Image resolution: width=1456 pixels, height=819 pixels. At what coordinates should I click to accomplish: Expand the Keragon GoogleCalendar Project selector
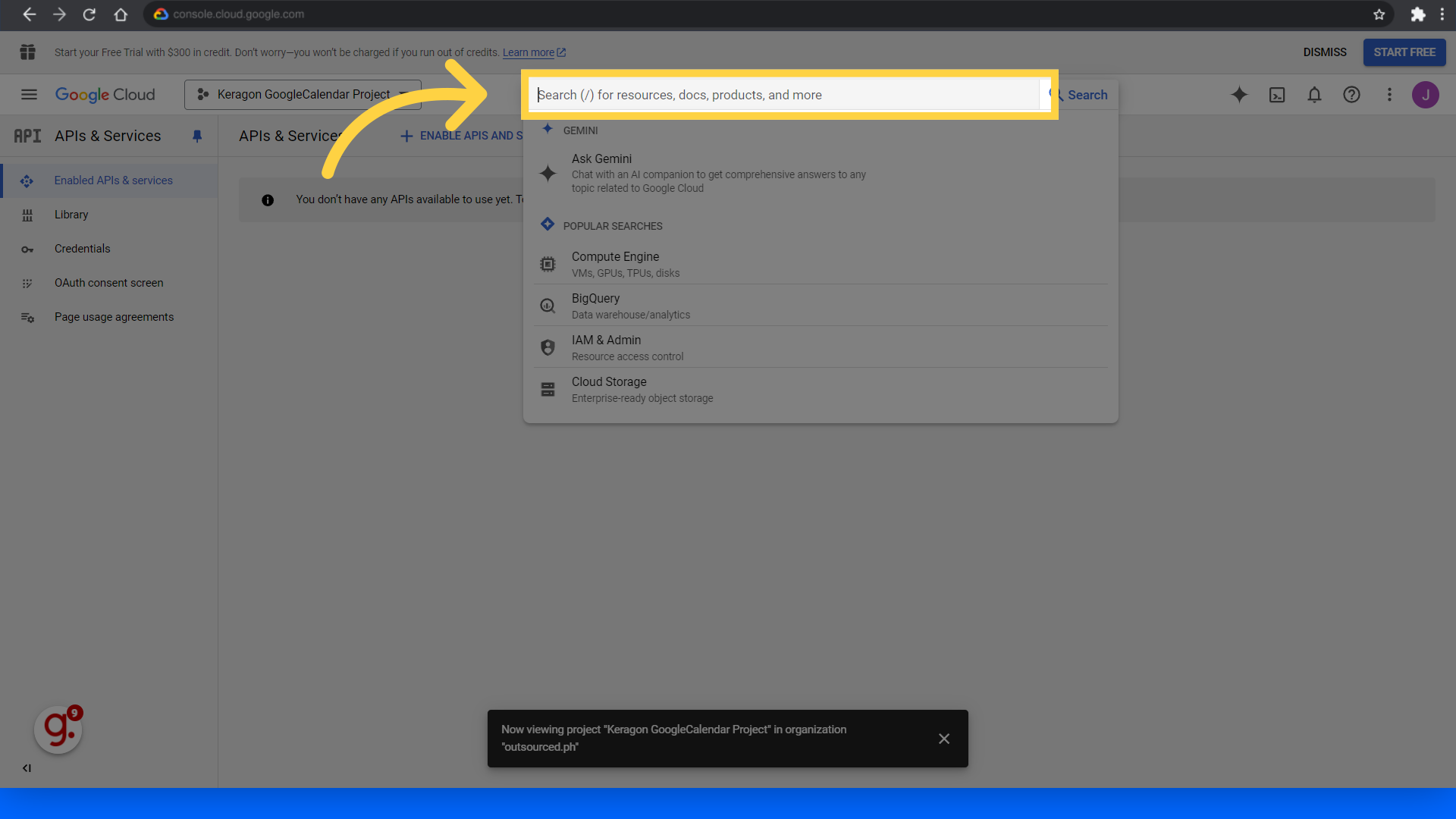click(303, 95)
